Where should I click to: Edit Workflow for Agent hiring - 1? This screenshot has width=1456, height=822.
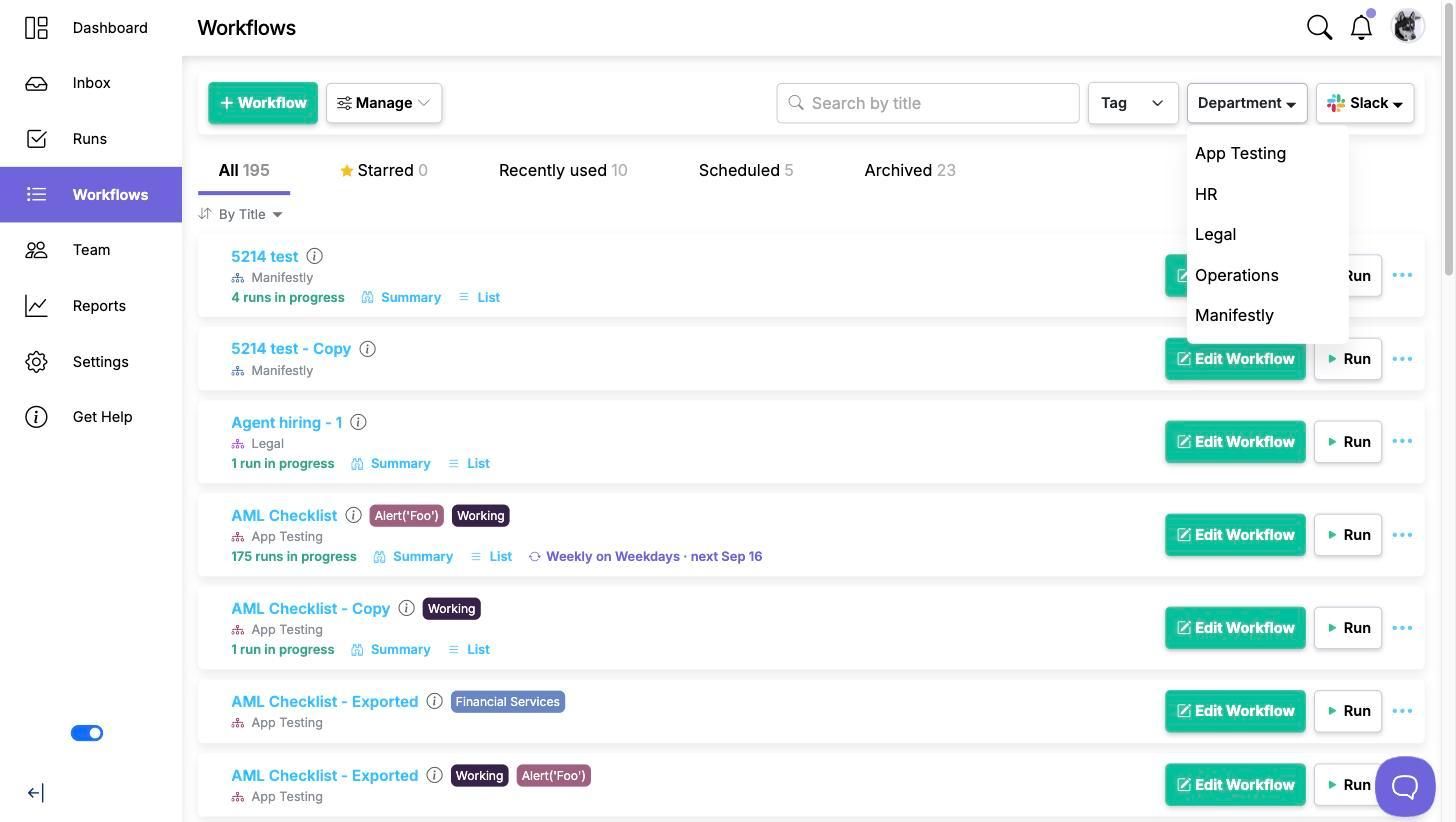tap(1235, 441)
